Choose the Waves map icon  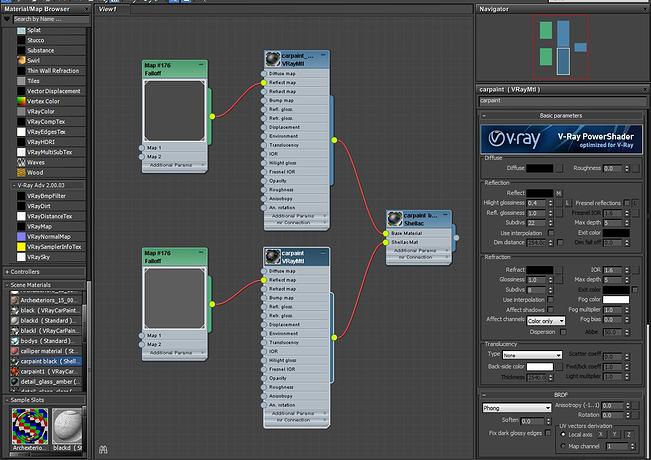coord(20,161)
